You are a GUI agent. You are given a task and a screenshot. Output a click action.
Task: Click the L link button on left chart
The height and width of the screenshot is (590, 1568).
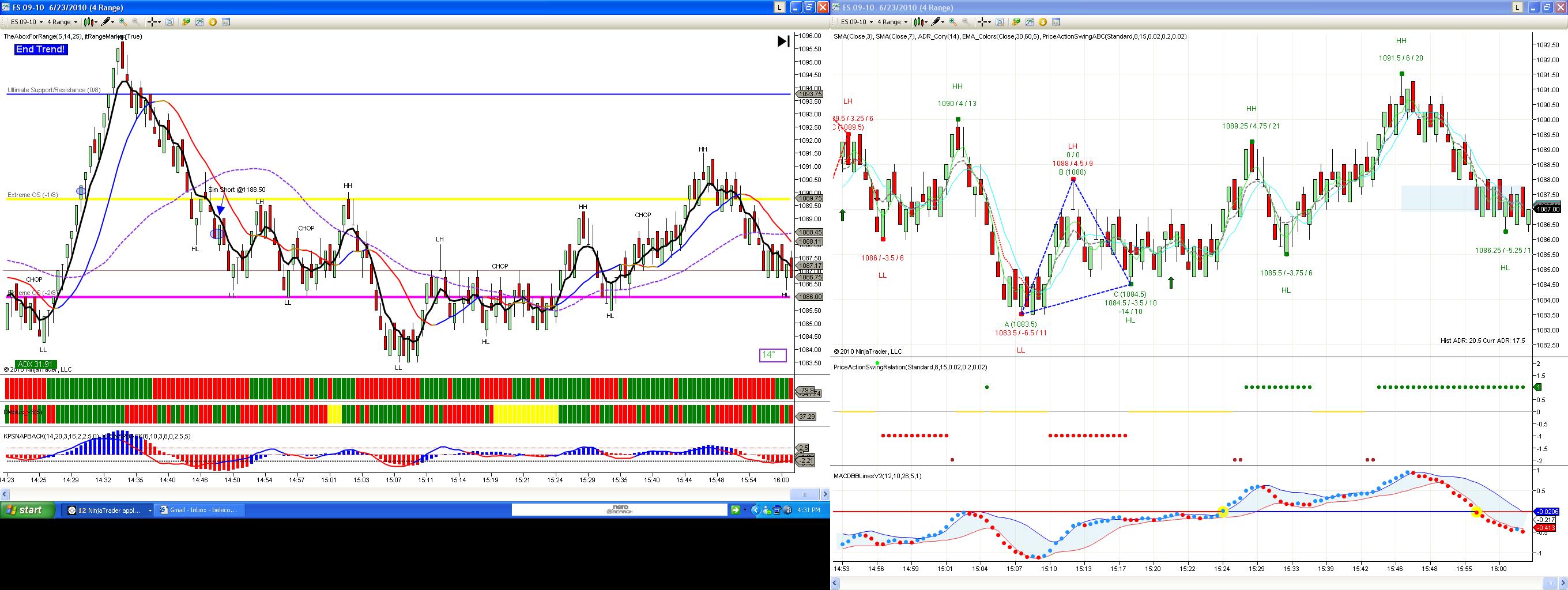779,7
